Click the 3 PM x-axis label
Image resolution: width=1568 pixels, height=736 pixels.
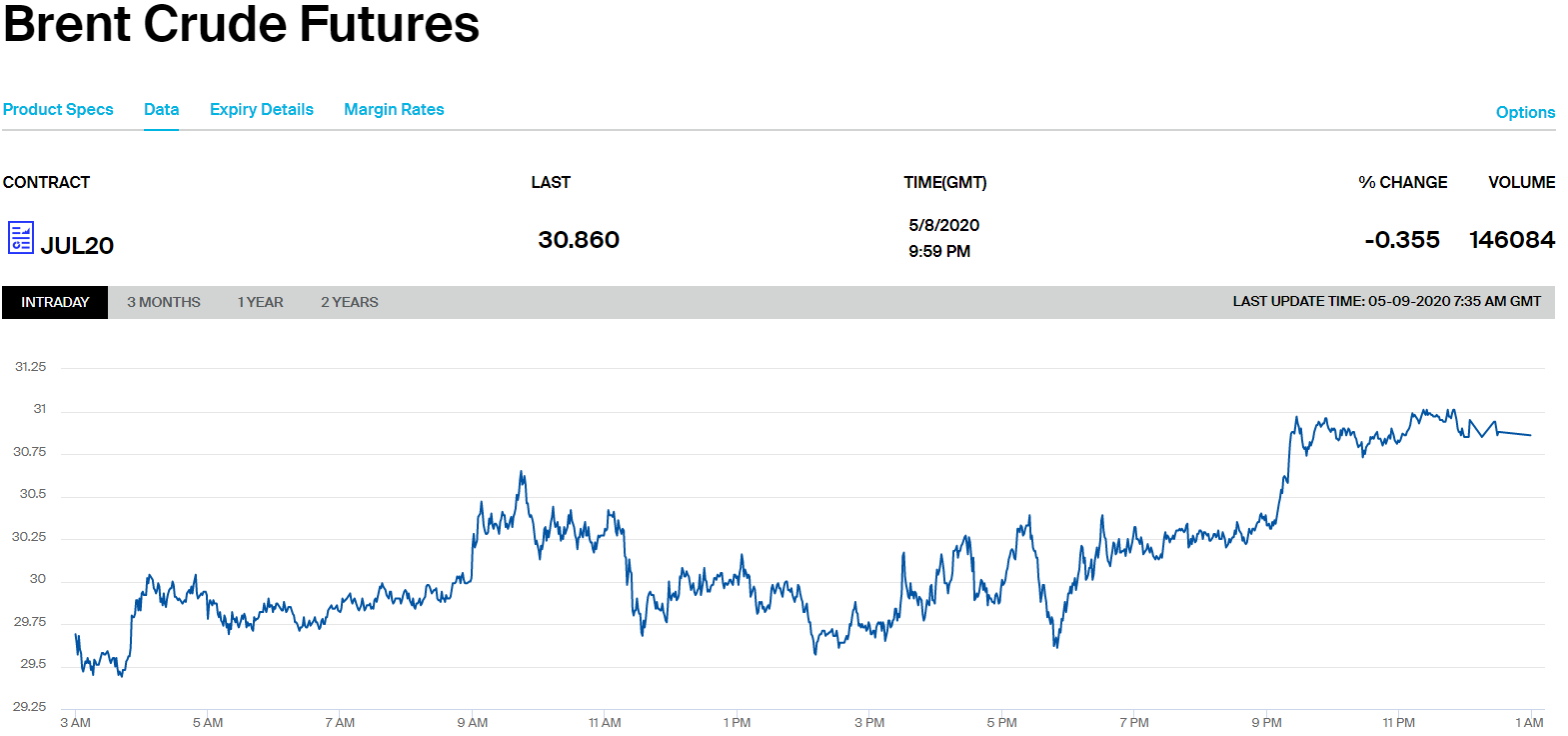tap(869, 722)
